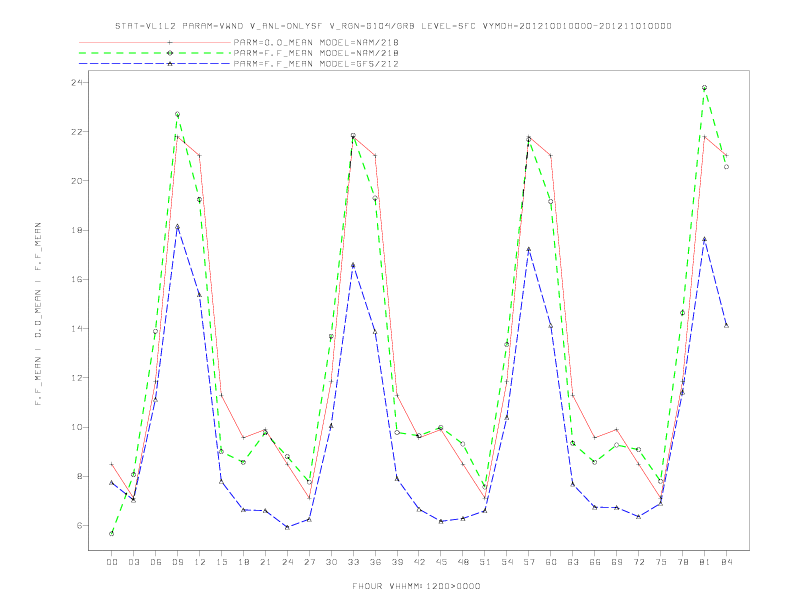Click x-axis tick label 27
Image resolution: width=792 pixels, height=612 pixels.
[309, 562]
